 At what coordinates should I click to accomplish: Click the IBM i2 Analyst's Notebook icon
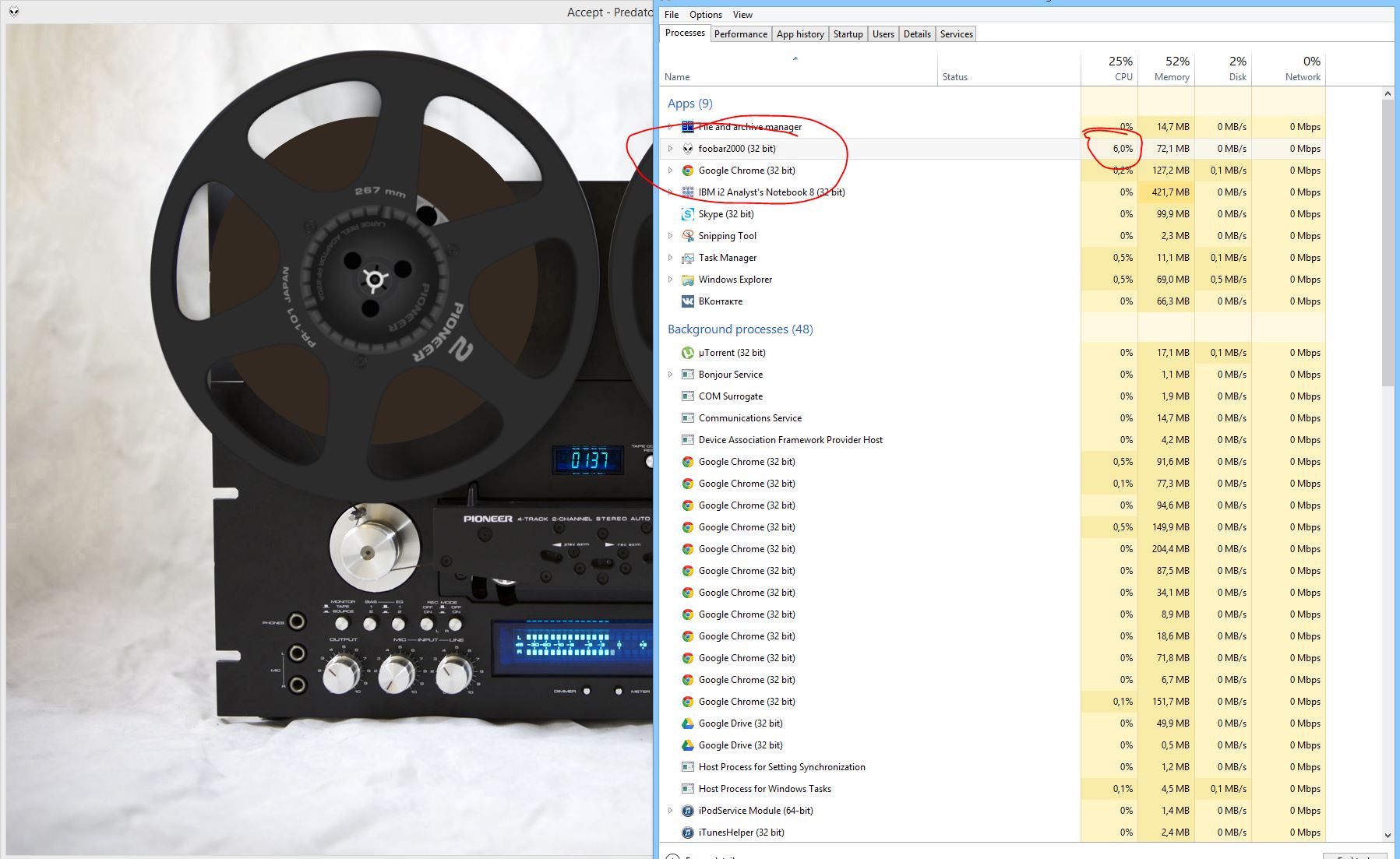tap(687, 192)
